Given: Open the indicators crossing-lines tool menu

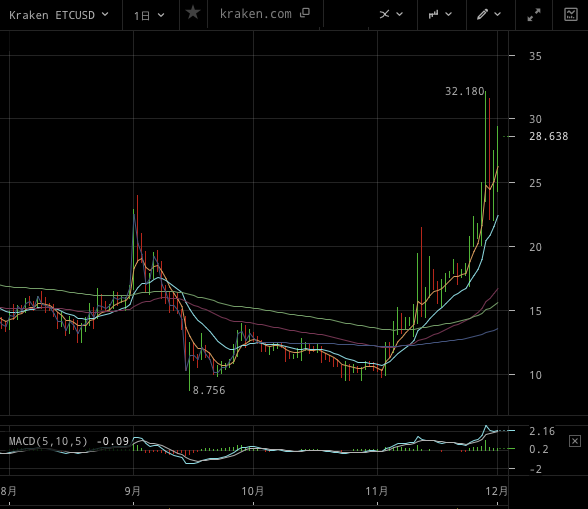Looking at the screenshot, I should click(x=384, y=14).
